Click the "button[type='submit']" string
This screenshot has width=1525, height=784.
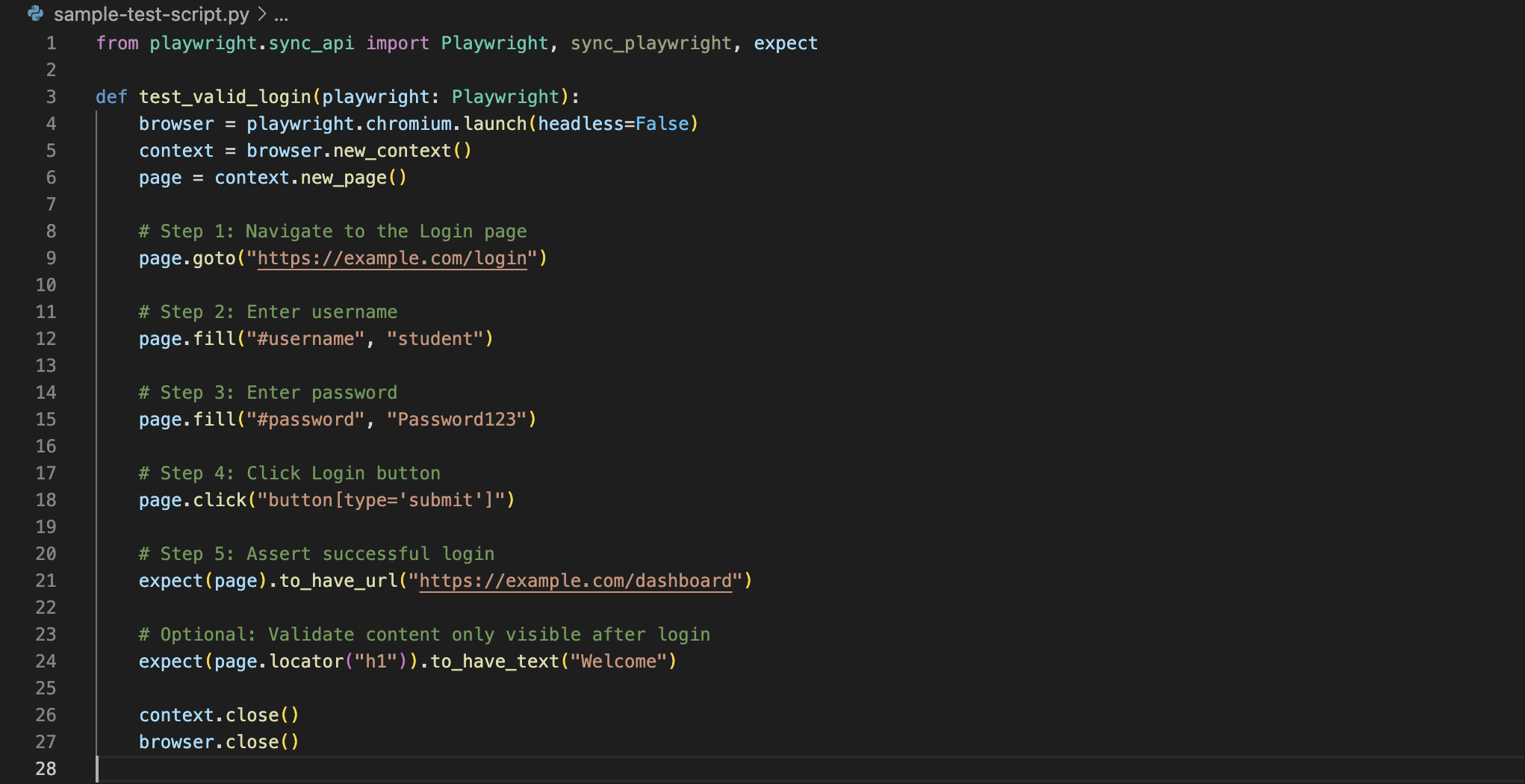pos(382,500)
